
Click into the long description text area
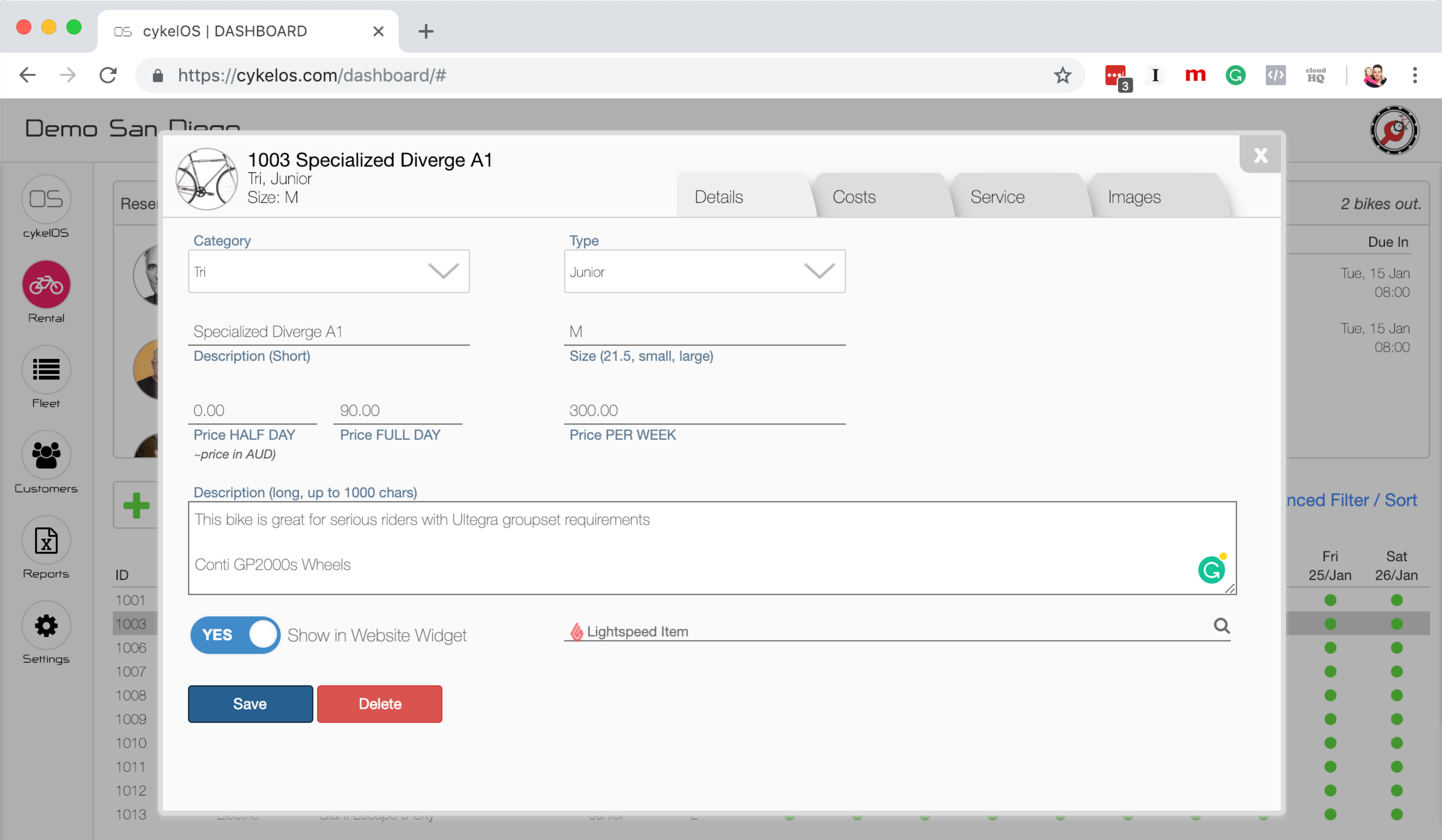coord(712,548)
